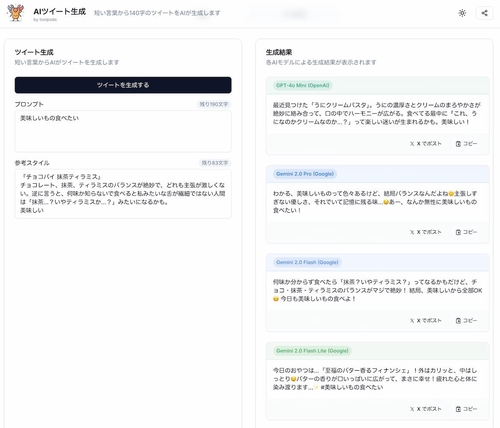Click the フィナンシェ tweet text
This screenshot has width=500, height=428.
click(x=375, y=379)
